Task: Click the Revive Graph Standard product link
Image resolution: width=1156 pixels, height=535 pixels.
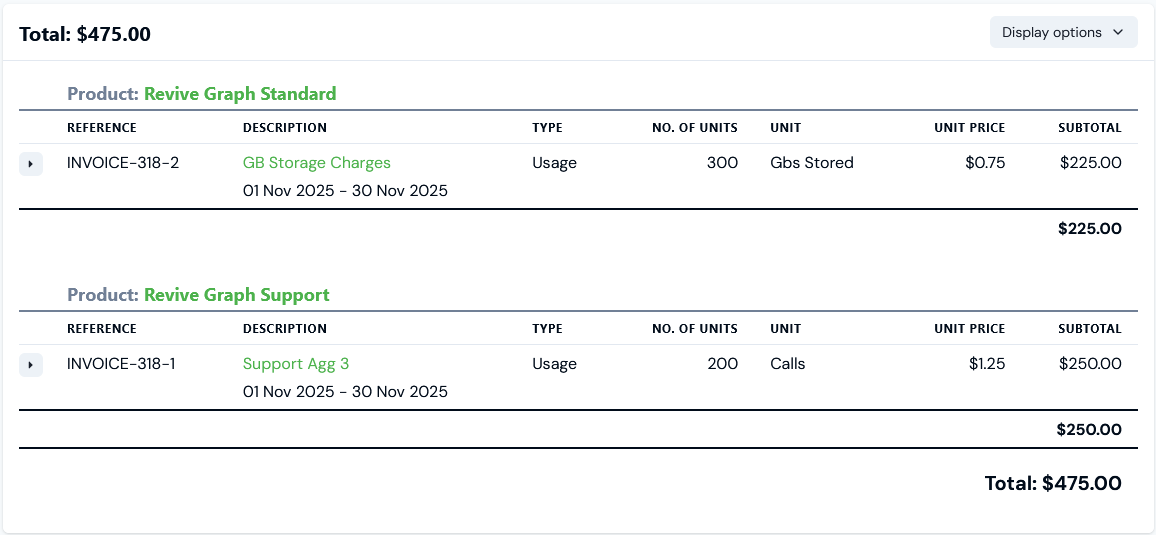Action: pyautogui.click(x=240, y=94)
